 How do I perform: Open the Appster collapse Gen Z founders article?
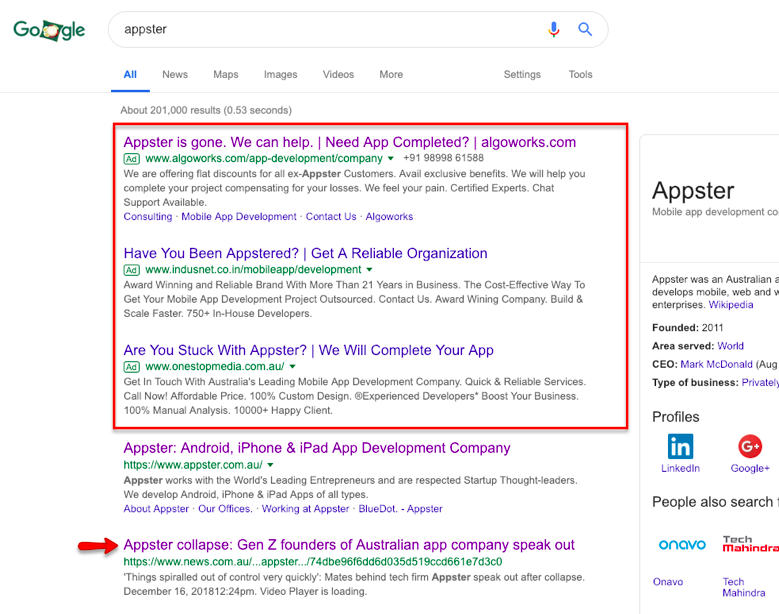point(349,545)
